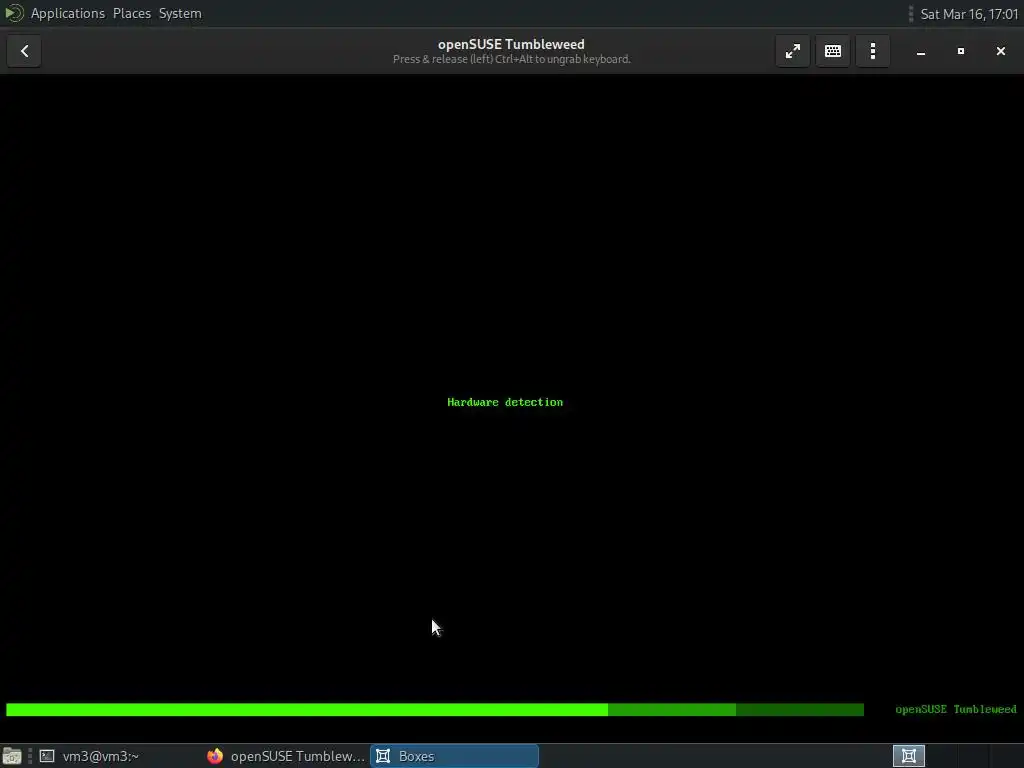
Task: Enter fullscreen mode for the VM
Action: point(793,51)
